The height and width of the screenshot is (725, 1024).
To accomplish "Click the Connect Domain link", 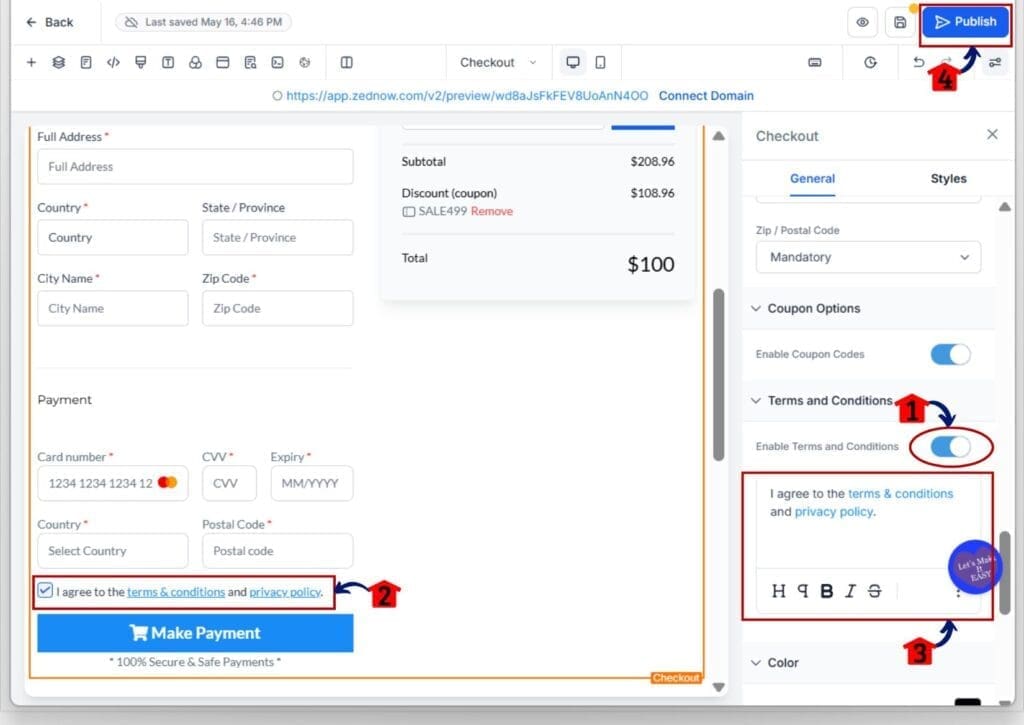I will tap(706, 96).
